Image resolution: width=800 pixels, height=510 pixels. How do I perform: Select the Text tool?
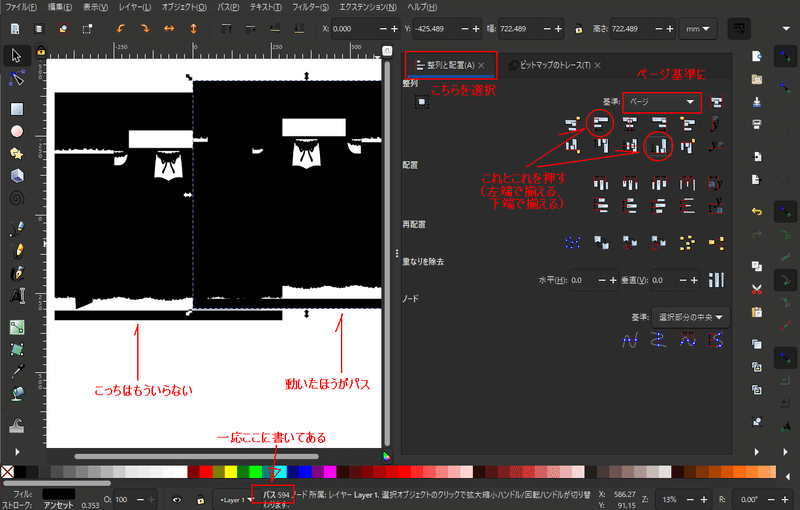coord(17,296)
